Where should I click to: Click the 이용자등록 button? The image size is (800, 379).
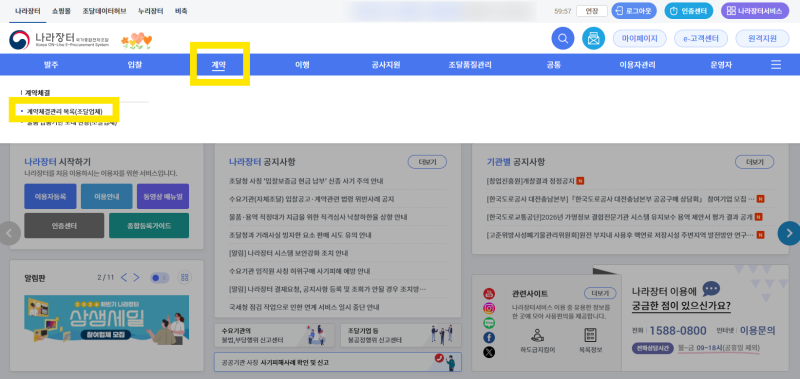pyautogui.click(x=50, y=196)
